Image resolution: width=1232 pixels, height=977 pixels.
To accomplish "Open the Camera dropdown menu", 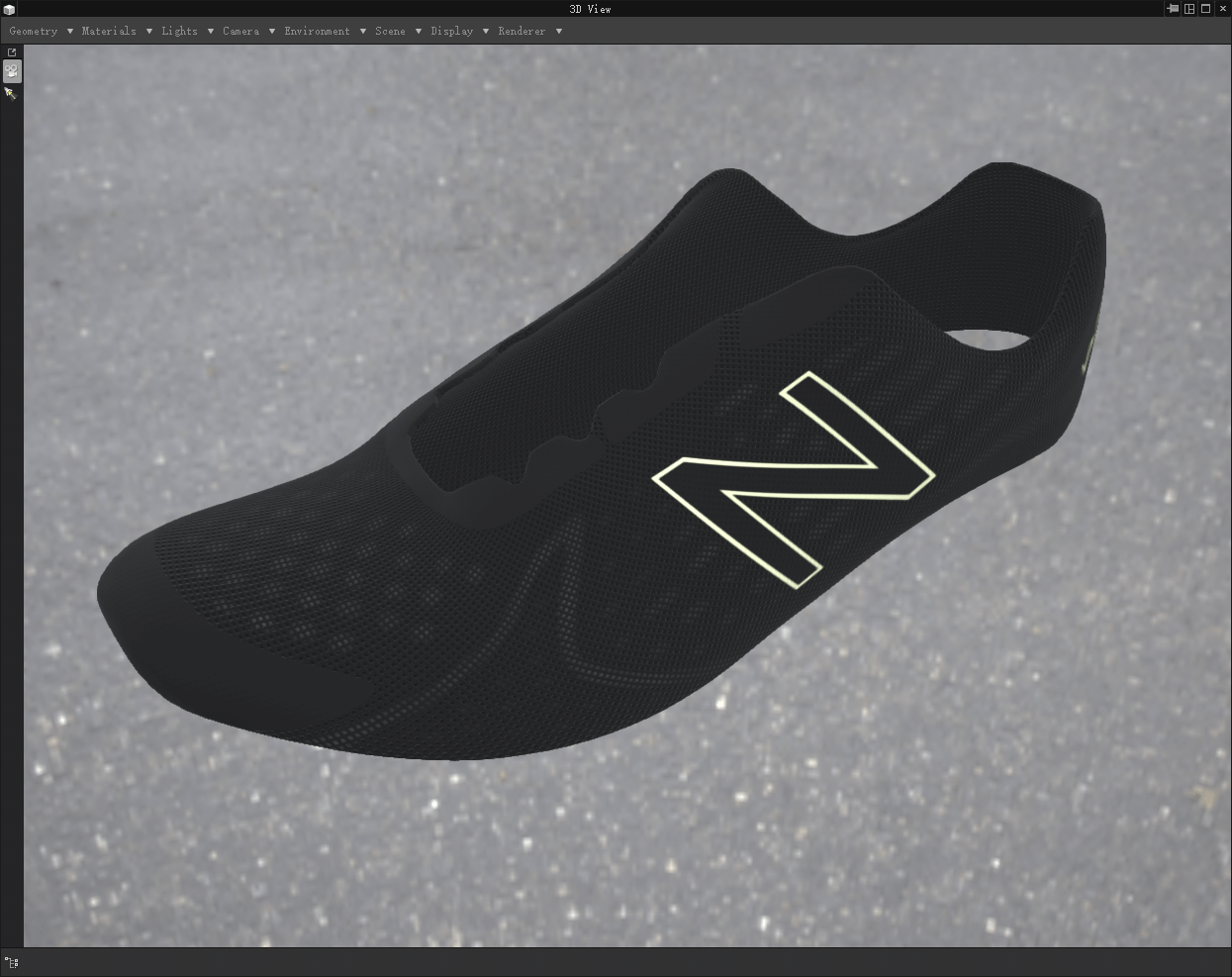I will pos(248,31).
